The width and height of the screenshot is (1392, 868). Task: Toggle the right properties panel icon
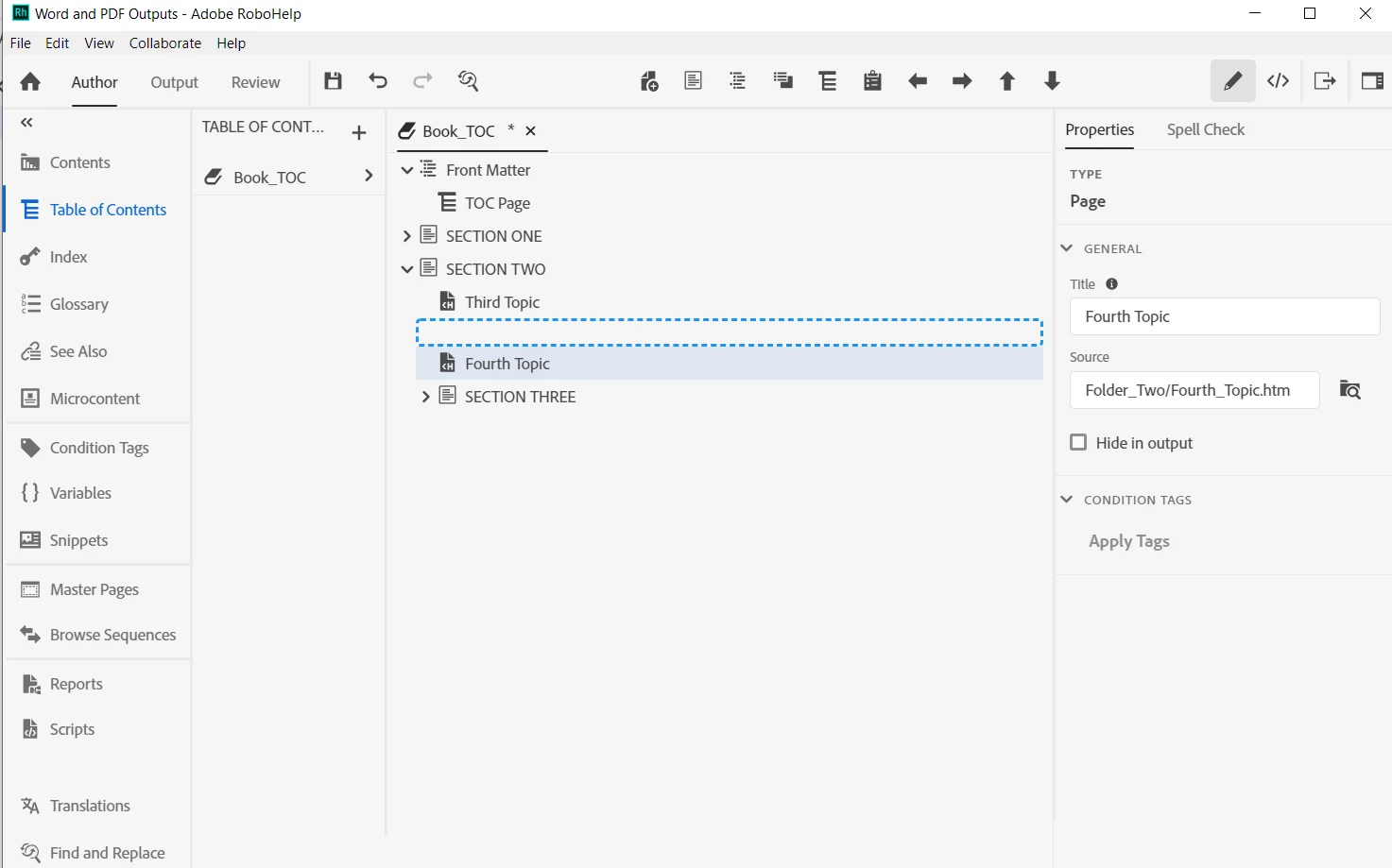pyautogui.click(x=1372, y=81)
